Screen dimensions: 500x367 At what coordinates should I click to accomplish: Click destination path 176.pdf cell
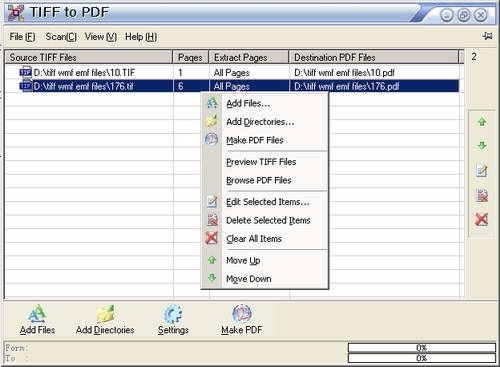347,86
